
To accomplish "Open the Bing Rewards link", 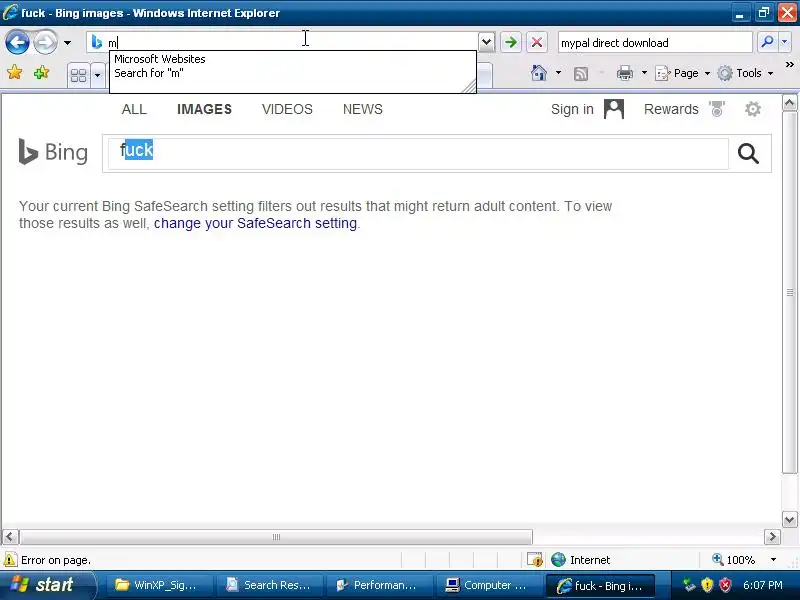I will tap(671, 109).
